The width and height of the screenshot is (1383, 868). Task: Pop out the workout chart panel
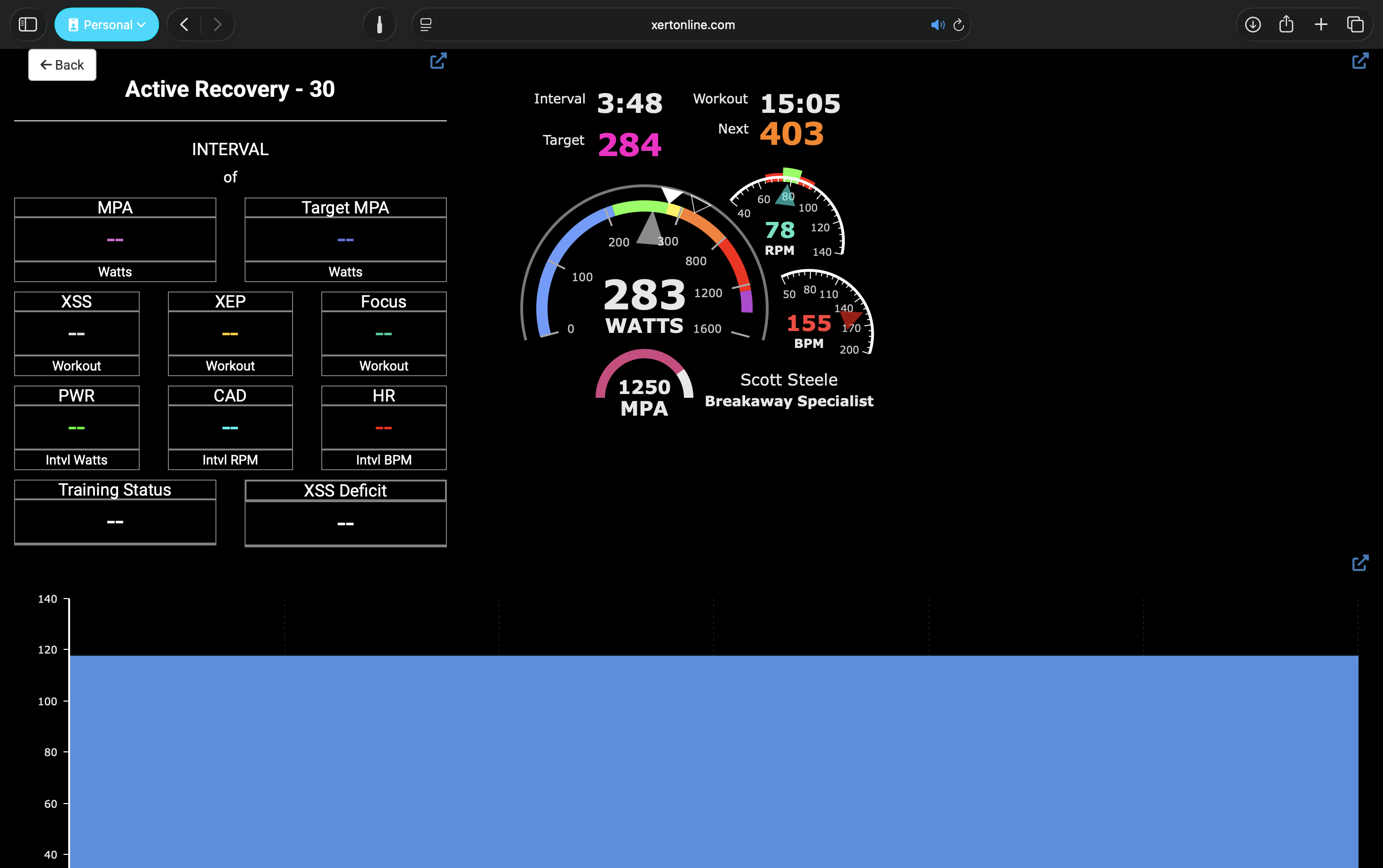pyautogui.click(x=1359, y=562)
